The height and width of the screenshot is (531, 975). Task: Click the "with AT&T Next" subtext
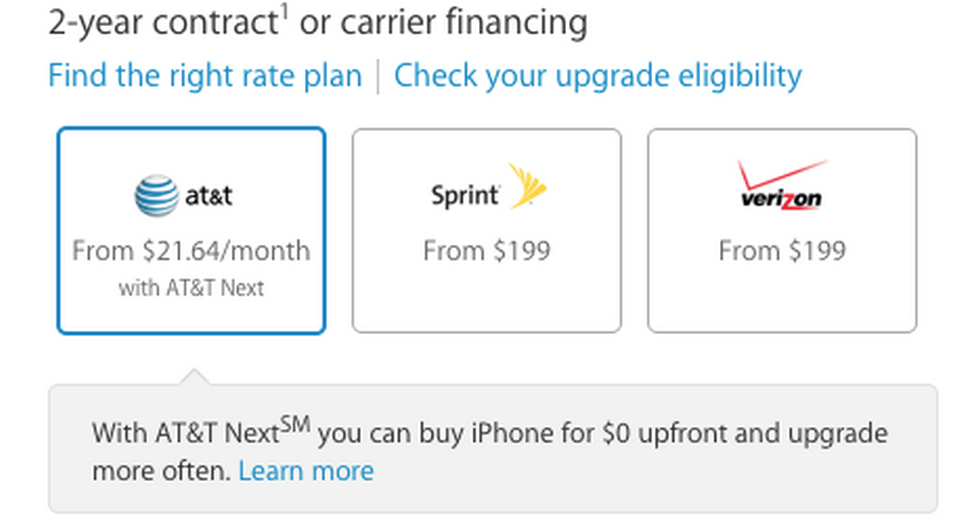[x=191, y=288]
